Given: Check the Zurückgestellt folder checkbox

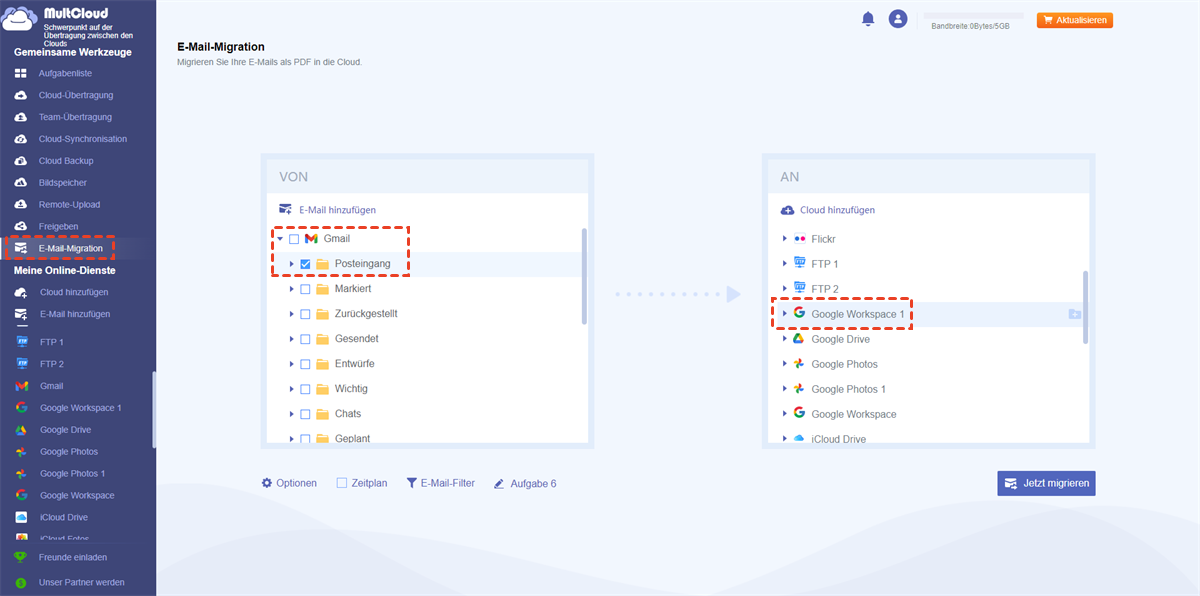Looking at the screenshot, I should pos(305,314).
